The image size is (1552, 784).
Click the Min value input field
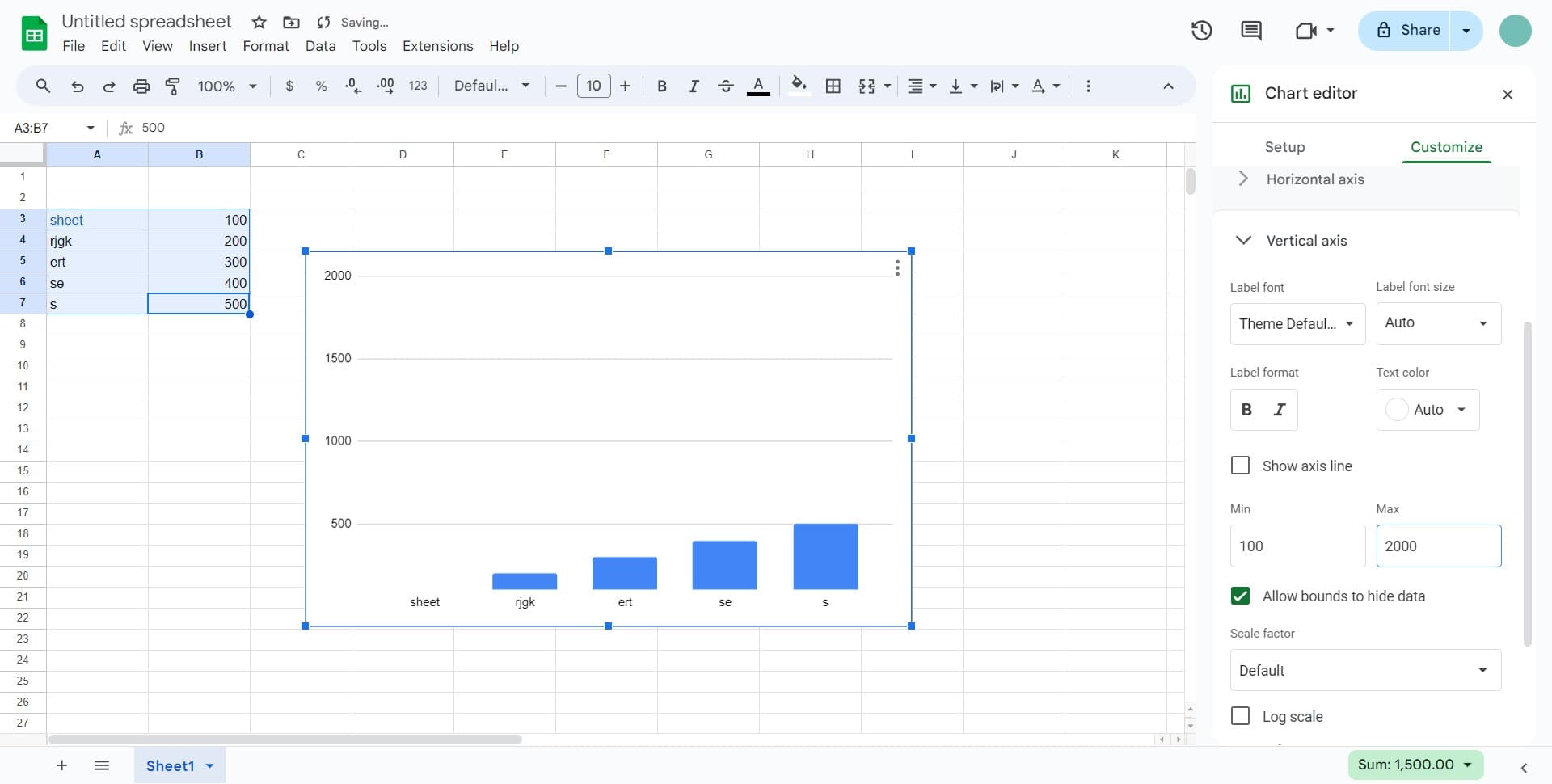(x=1297, y=546)
